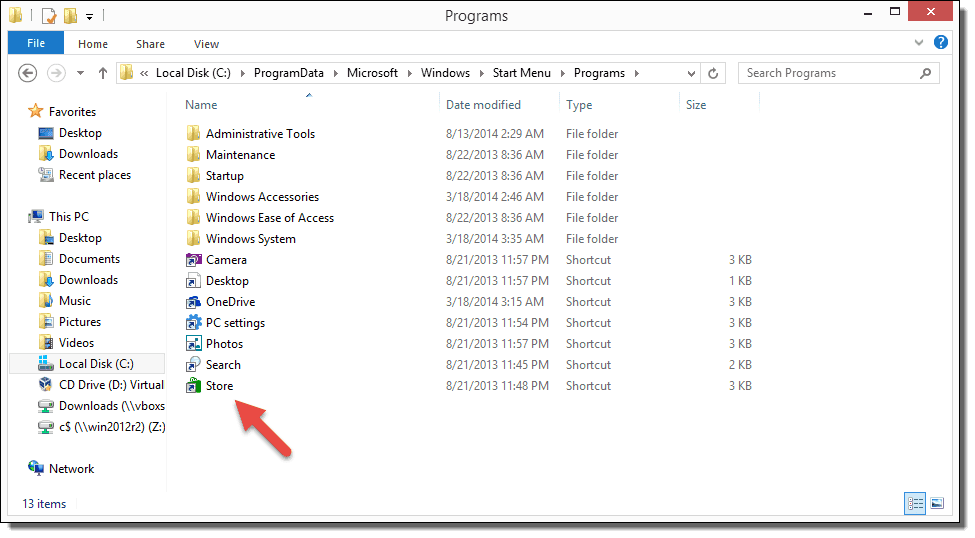Open Pictures under This PC
Screen dimensions: 975x538
click(x=80, y=322)
